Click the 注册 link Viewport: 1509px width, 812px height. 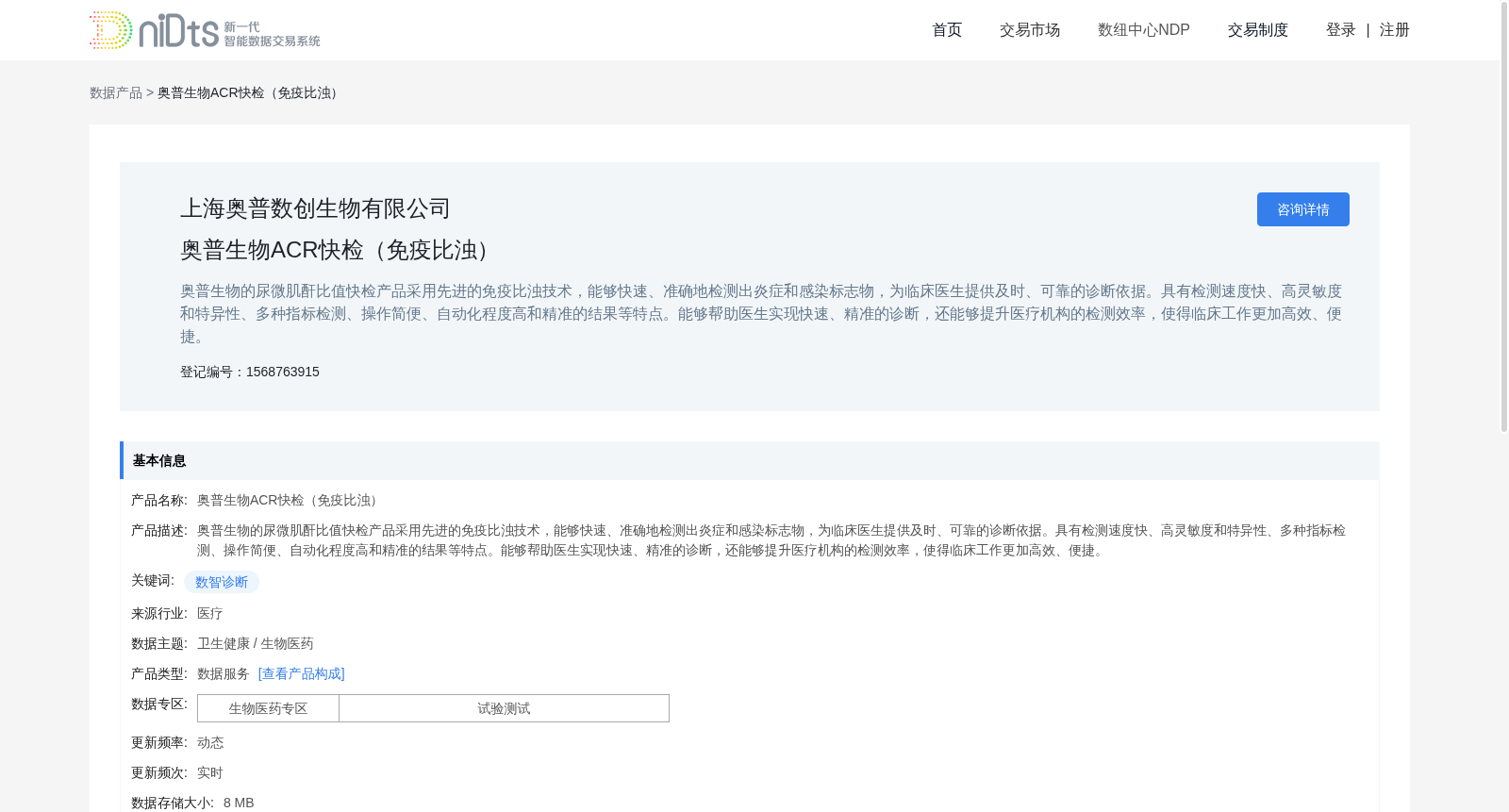(1395, 30)
